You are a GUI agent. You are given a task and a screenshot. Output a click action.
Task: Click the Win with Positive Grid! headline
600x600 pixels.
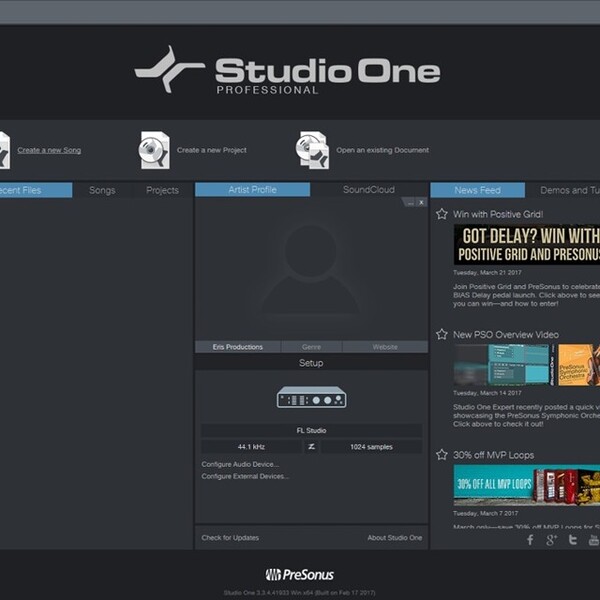[498, 214]
